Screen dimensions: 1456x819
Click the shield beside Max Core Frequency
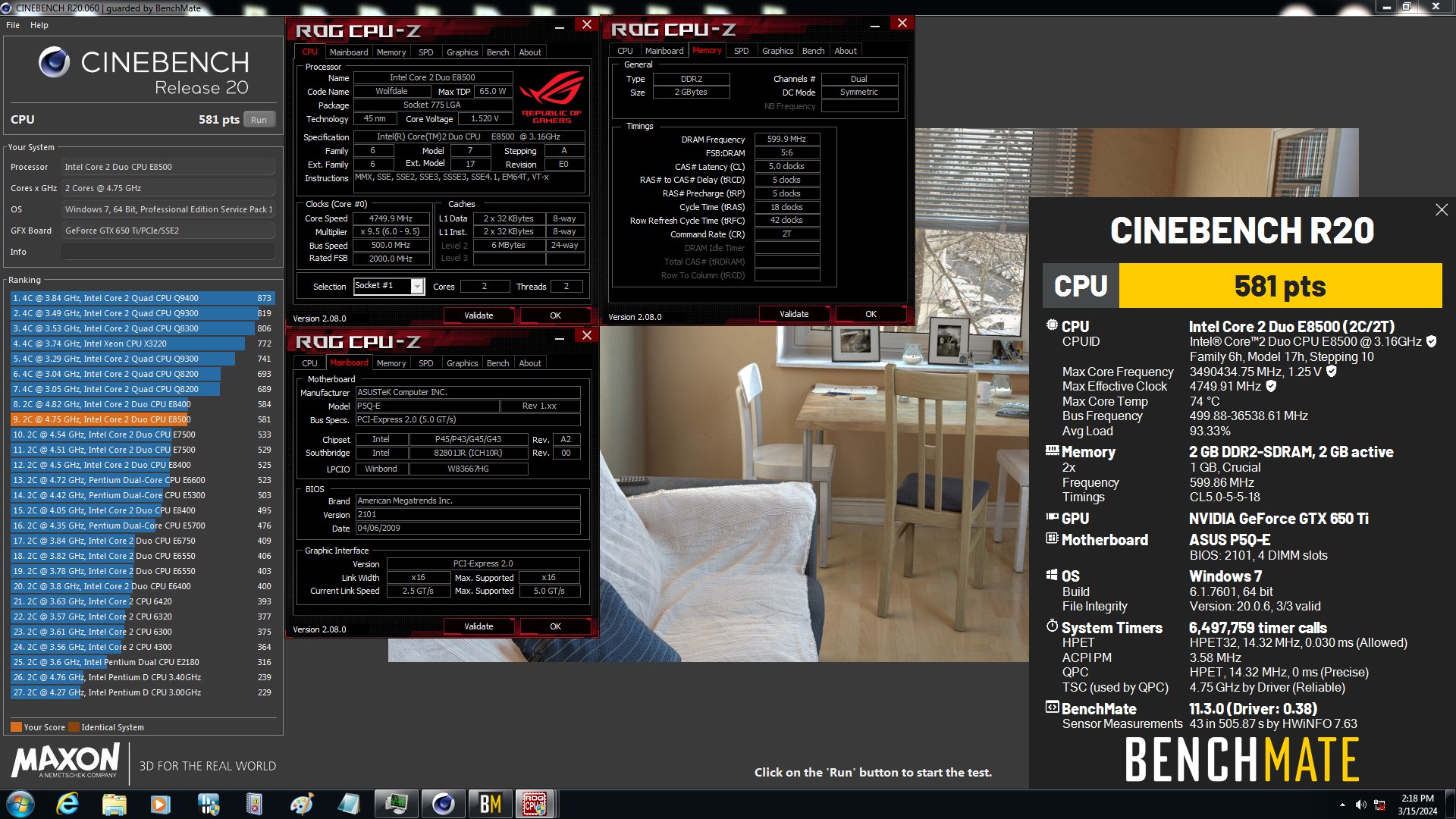[x=1331, y=372]
